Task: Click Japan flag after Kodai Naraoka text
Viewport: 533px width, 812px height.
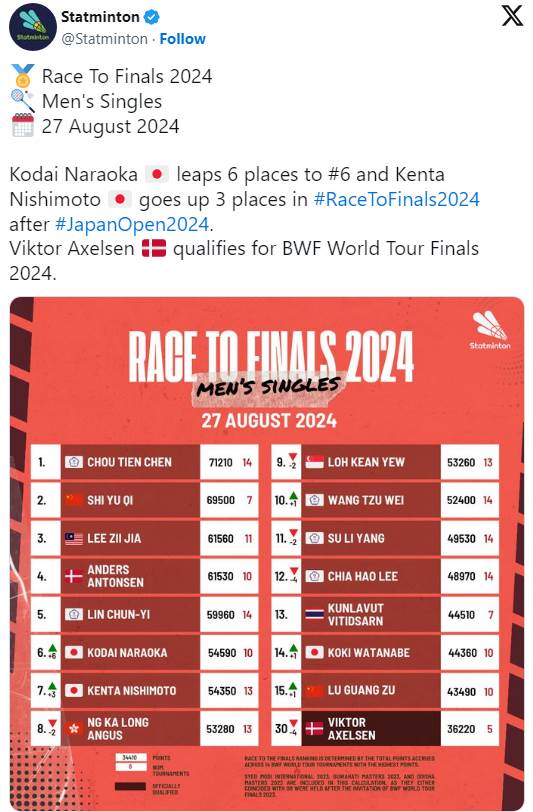Action: (157, 175)
